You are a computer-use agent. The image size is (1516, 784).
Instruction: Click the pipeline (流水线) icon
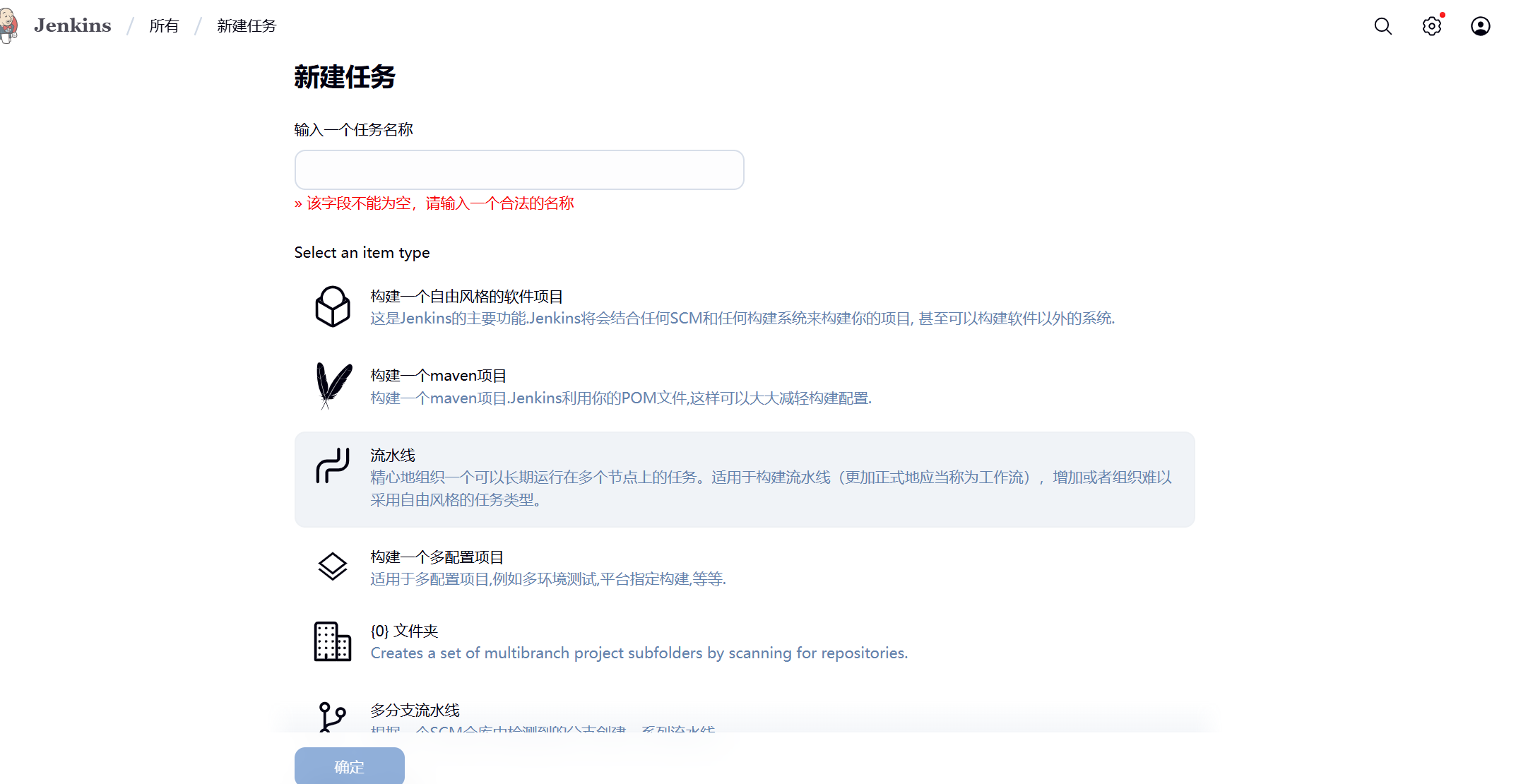point(333,465)
